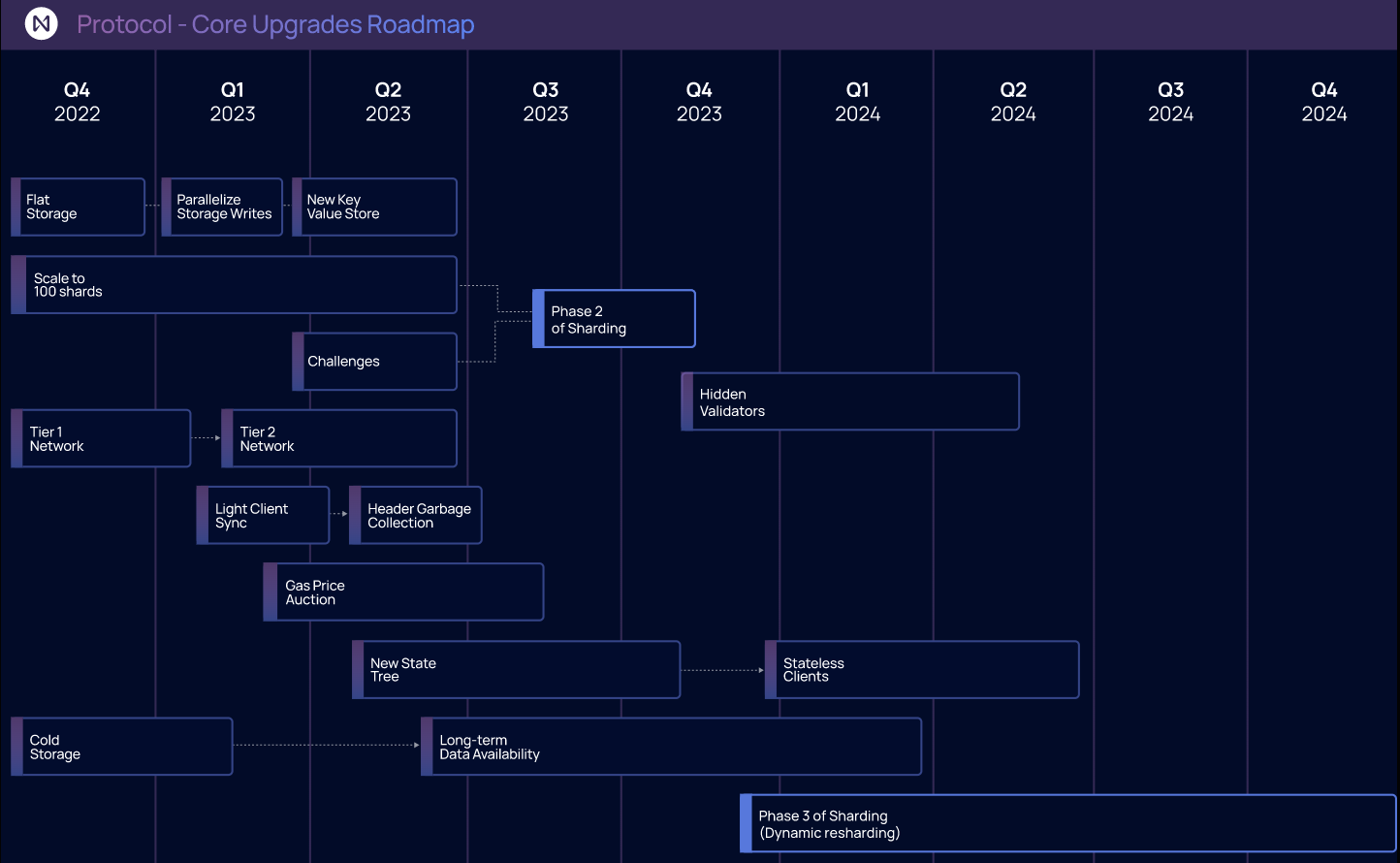Open the Parallelize Storage Writes card
Viewport: 1400px width, 863px height.
click(222, 207)
